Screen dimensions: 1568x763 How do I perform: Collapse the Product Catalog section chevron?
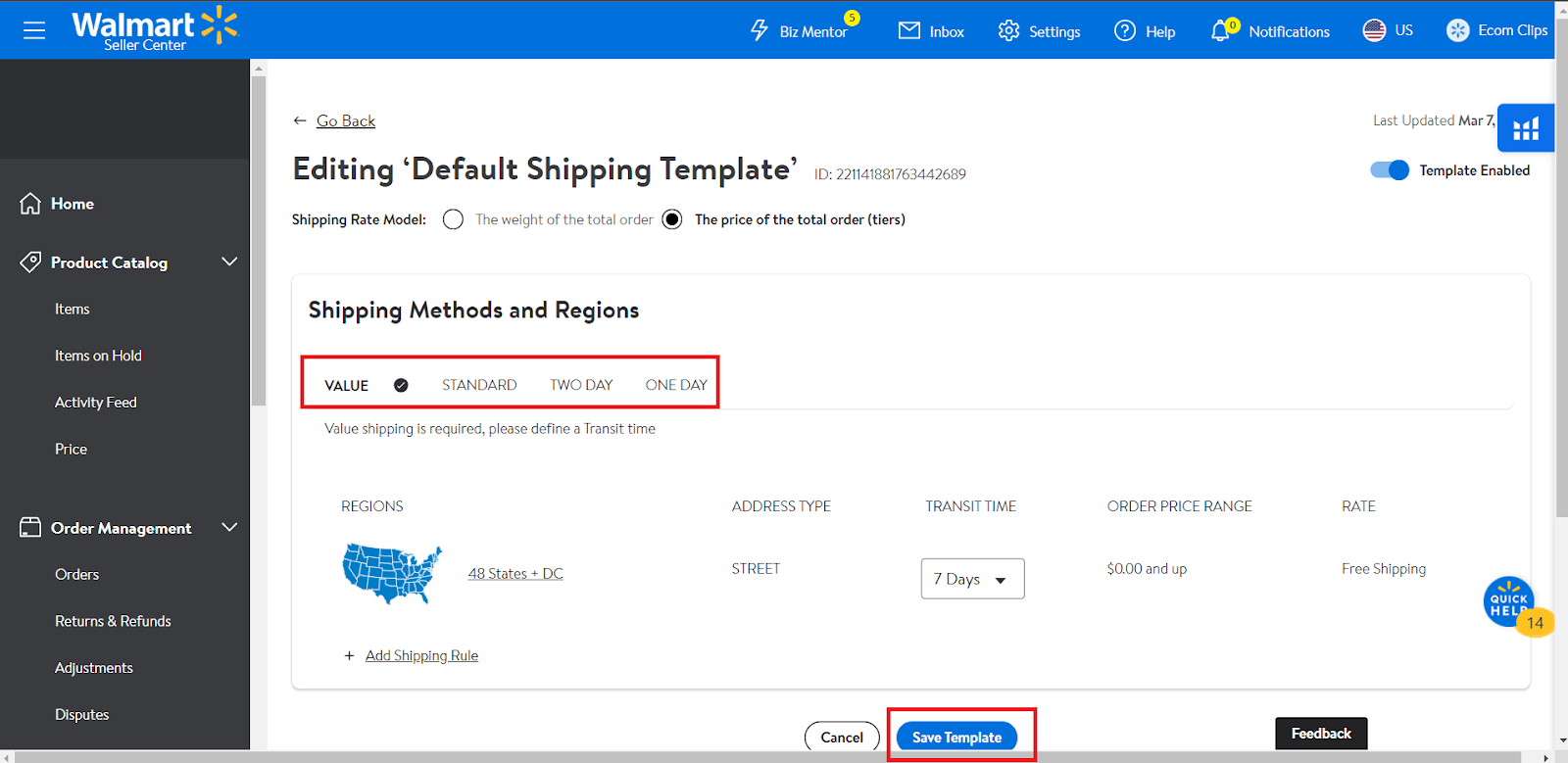229,262
